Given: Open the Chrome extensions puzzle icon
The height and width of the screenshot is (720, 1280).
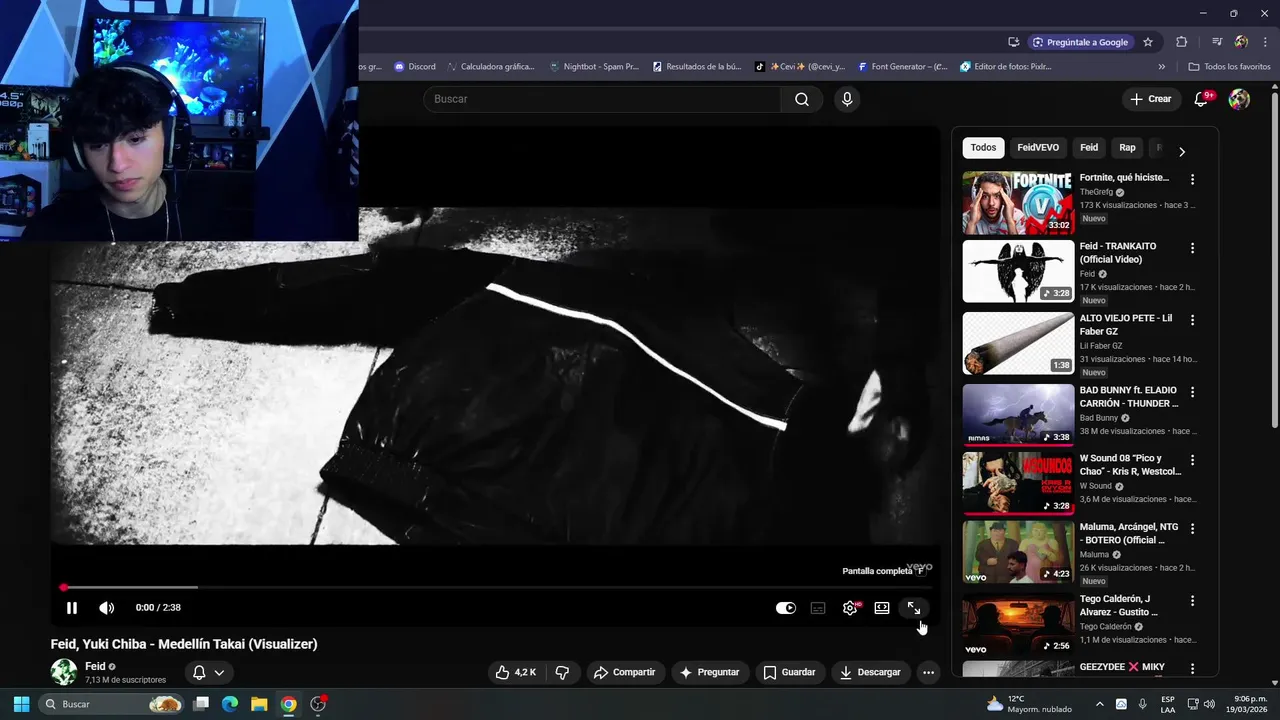Looking at the screenshot, I should [x=1181, y=42].
